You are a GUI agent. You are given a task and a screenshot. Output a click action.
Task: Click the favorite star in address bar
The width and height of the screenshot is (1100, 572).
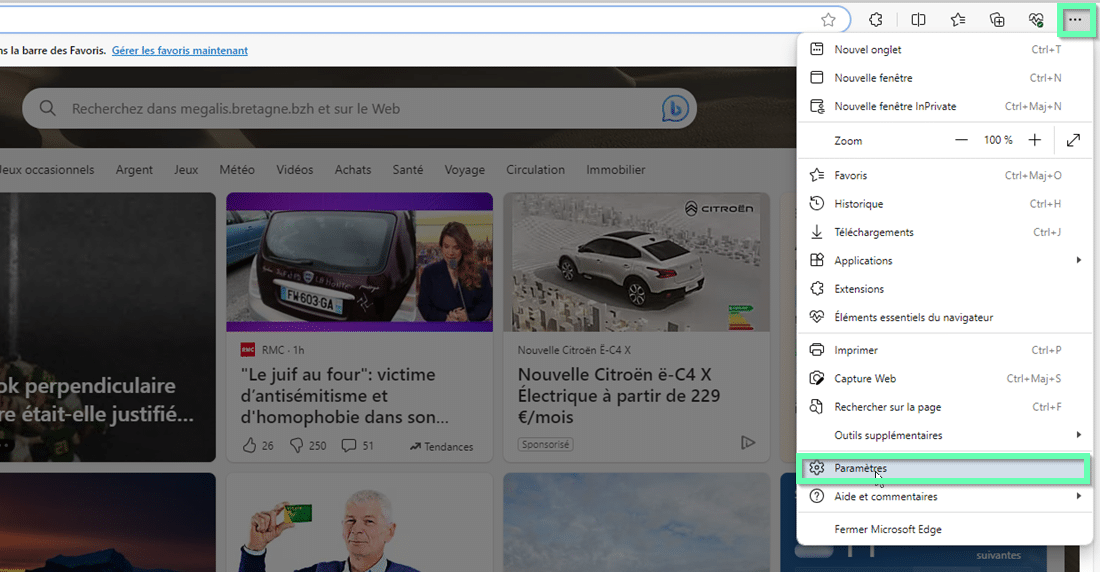[828, 20]
